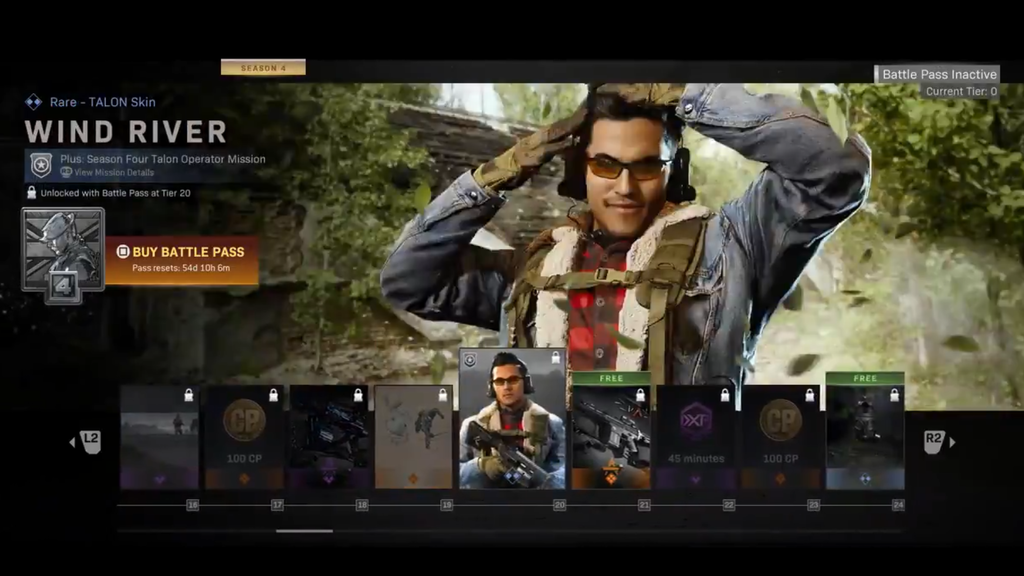The width and height of the screenshot is (1024, 576).
Task: Click the lock icon on tier 17 card
Action: click(x=274, y=394)
